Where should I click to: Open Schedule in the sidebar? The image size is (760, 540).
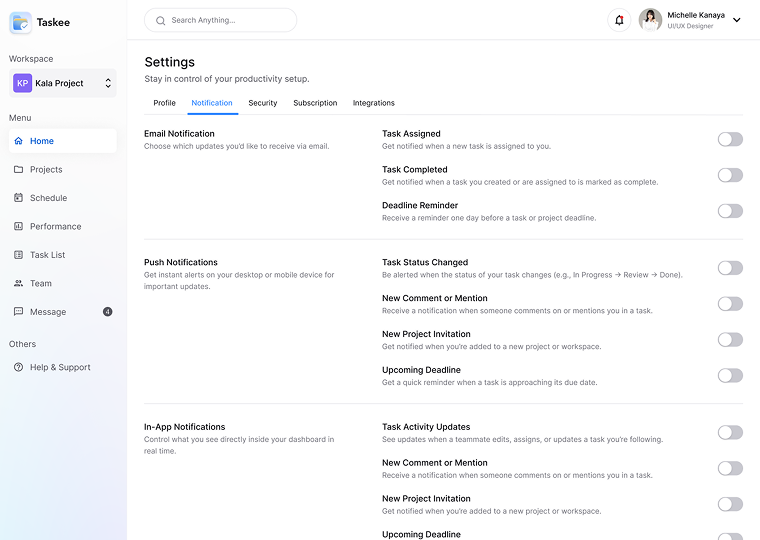tap(63, 198)
